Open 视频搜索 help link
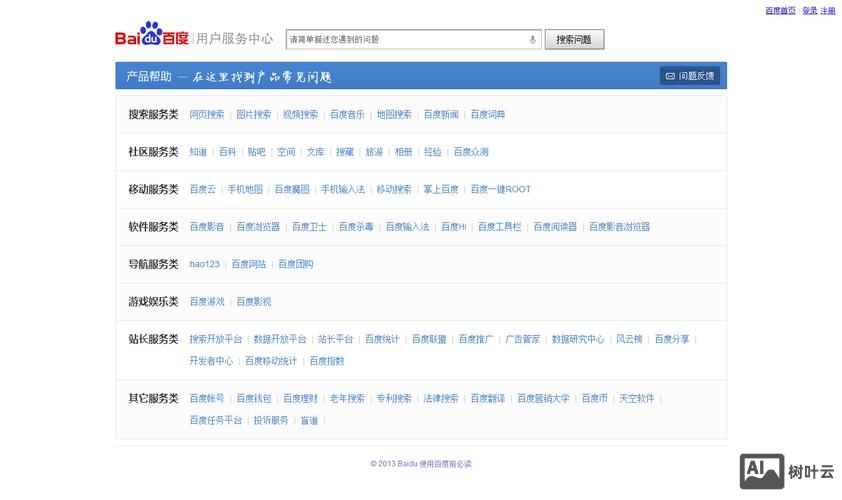This screenshot has width=842, height=500. click(300, 114)
